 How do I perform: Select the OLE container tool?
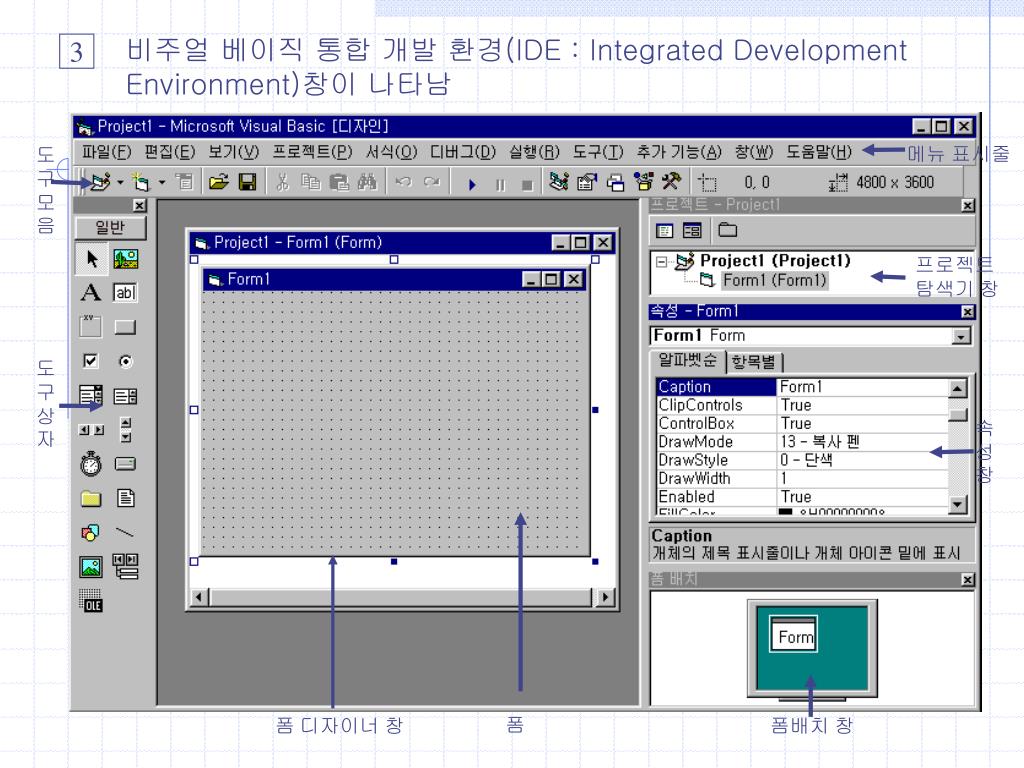(x=91, y=601)
